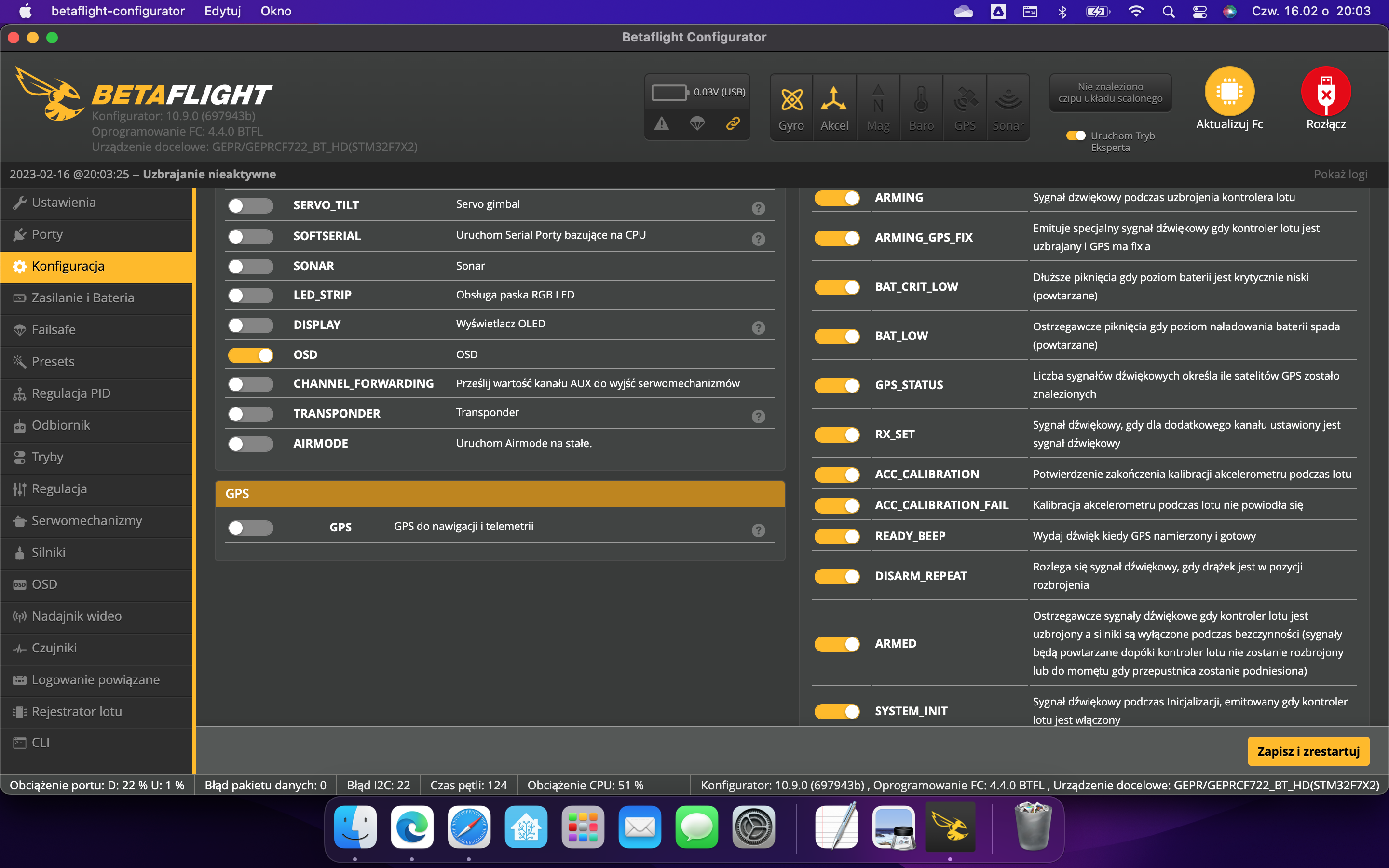The width and height of the screenshot is (1389, 868).
Task: Click the warning triangle under battery voltage
Action: point(662,123)
